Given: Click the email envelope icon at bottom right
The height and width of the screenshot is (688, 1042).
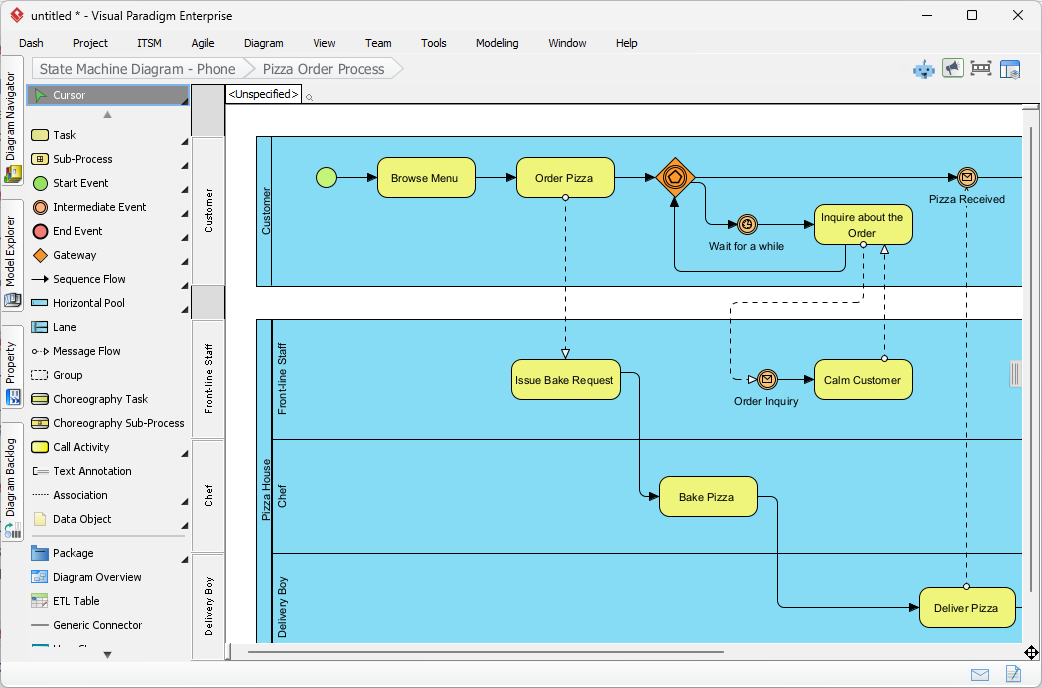Looking at the screenshot, I should [980, 674].
